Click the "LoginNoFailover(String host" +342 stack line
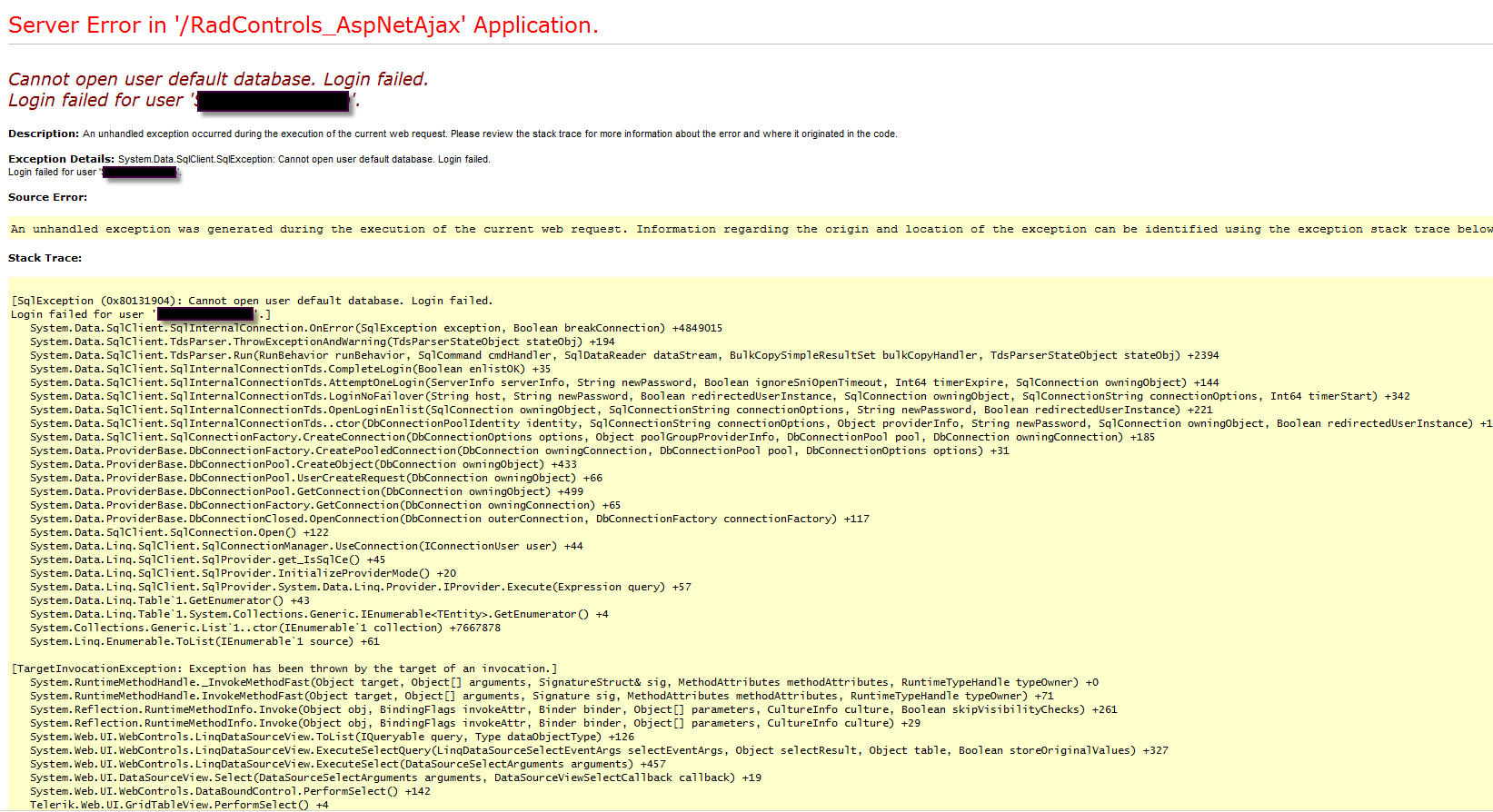This screenshot has width=1493, height=812. [x=720, y=396]
